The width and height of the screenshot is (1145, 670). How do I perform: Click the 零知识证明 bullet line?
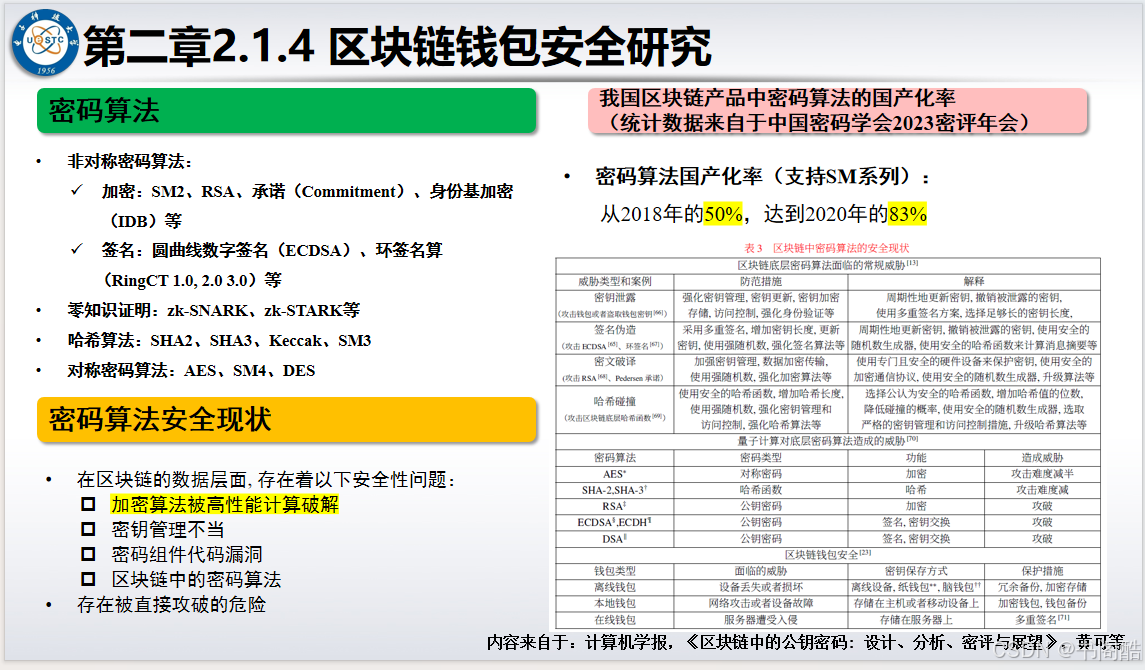[x=213, y=310]
